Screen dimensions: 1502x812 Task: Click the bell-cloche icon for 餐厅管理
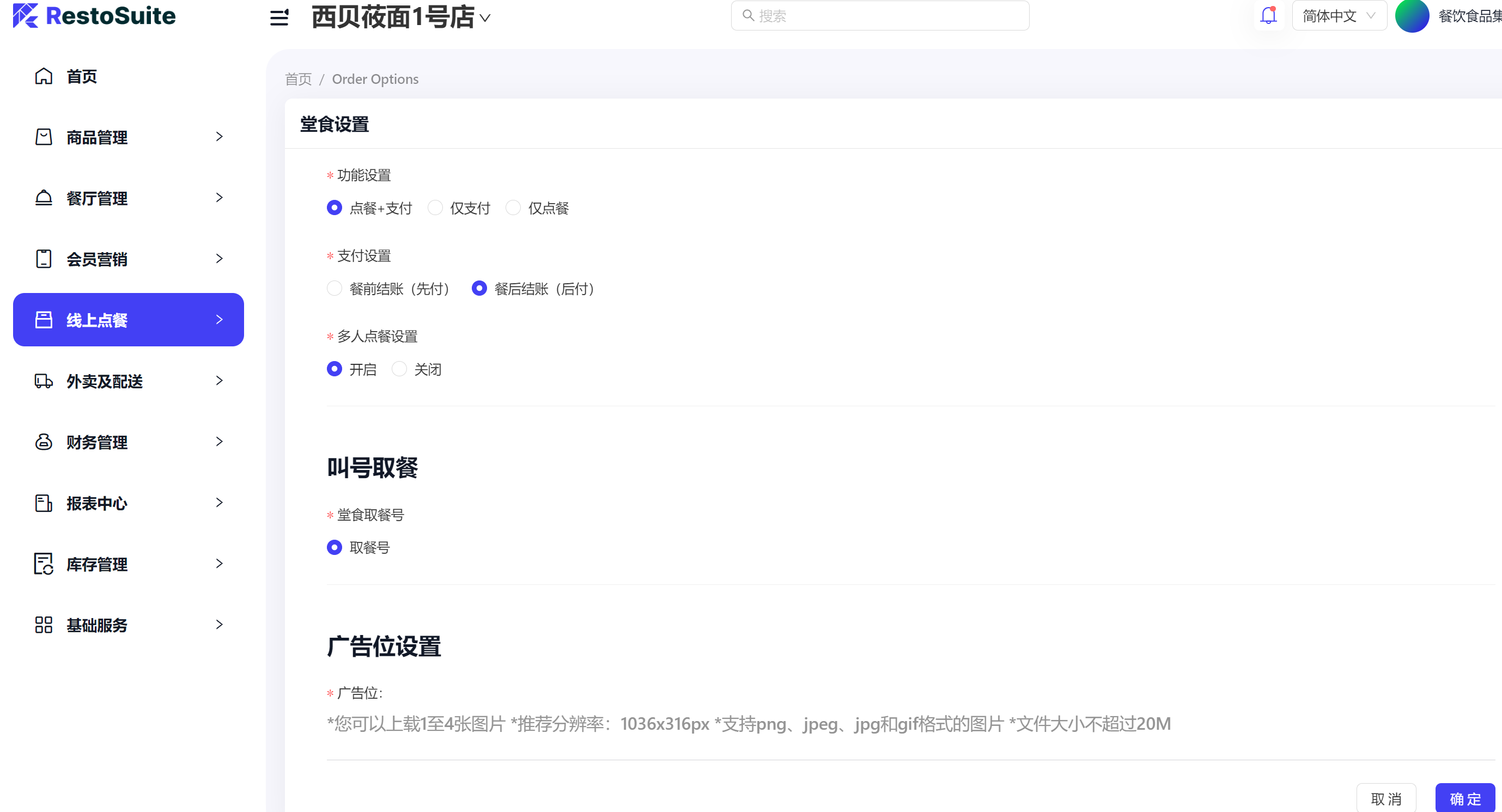pyautogui.click(x=44, y=198)
